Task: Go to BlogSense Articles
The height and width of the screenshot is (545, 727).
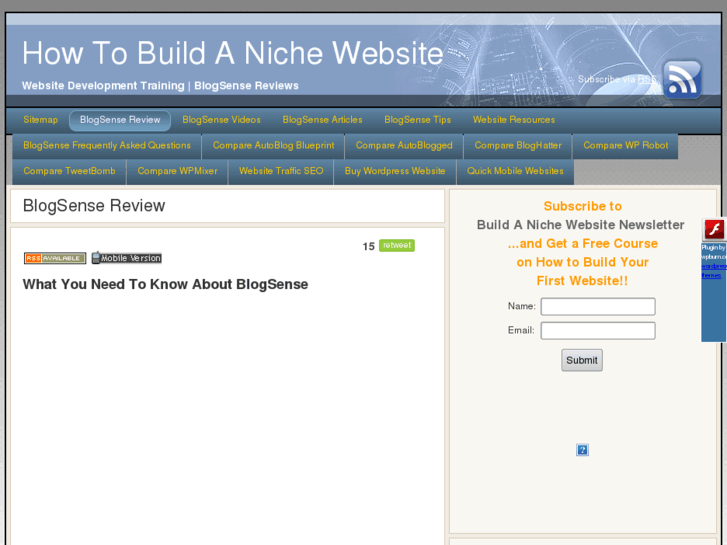Action: (x=322, y=120)
